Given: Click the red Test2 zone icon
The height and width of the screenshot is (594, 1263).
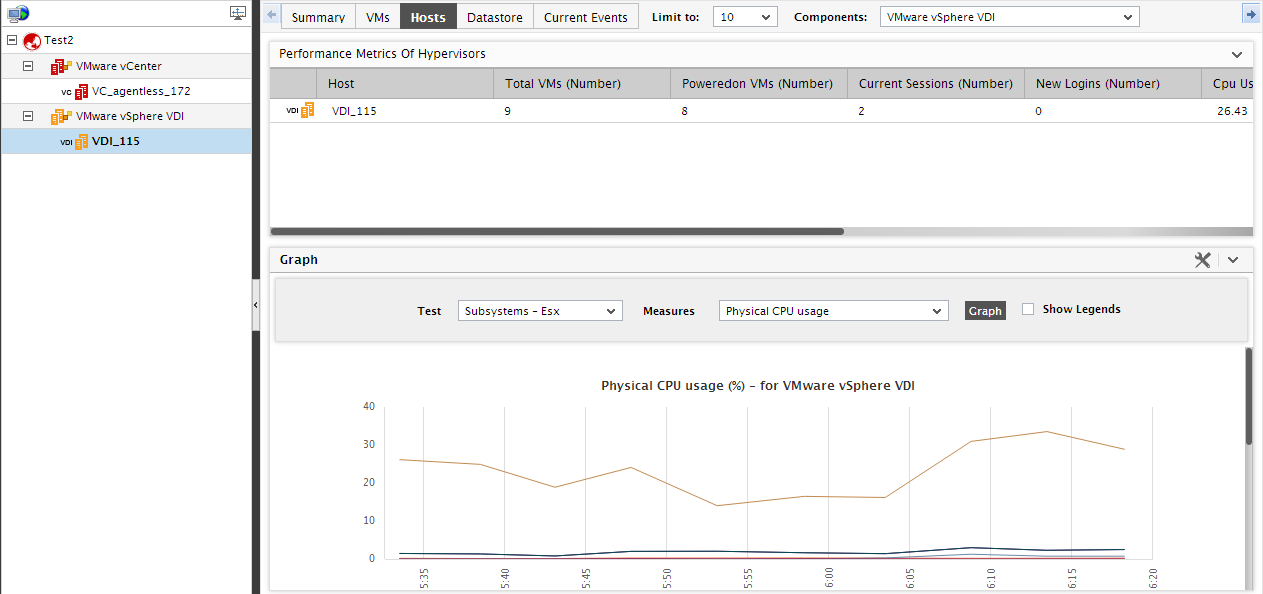Looking at the screenshot, I should pyautogui.click(x=31, y=41).
